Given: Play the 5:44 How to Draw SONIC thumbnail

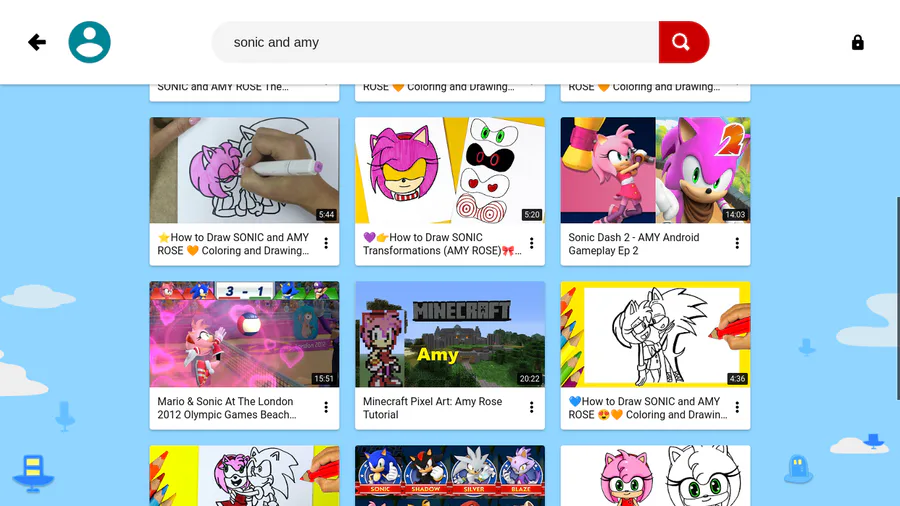Looking at the screenshot, I should (x=245, y=170).
